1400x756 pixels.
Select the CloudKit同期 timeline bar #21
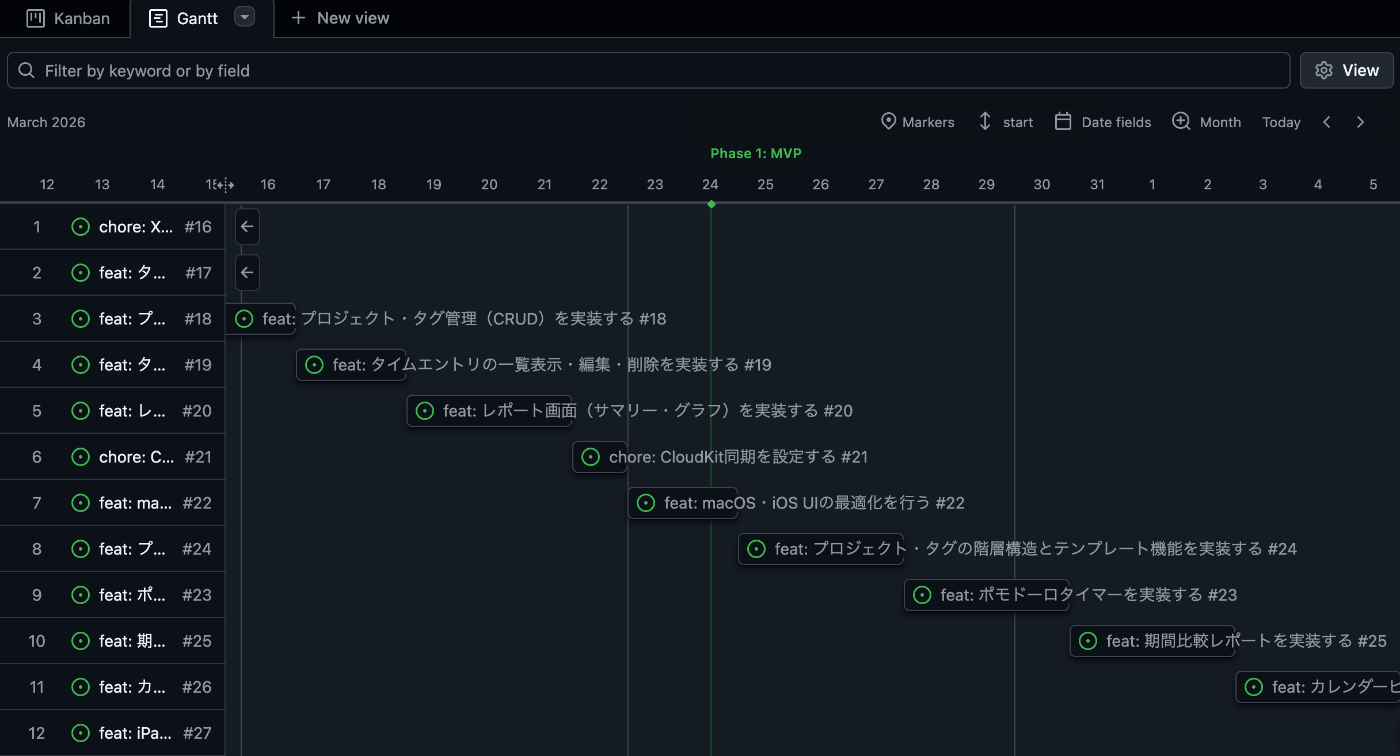[x=600, y=457]
